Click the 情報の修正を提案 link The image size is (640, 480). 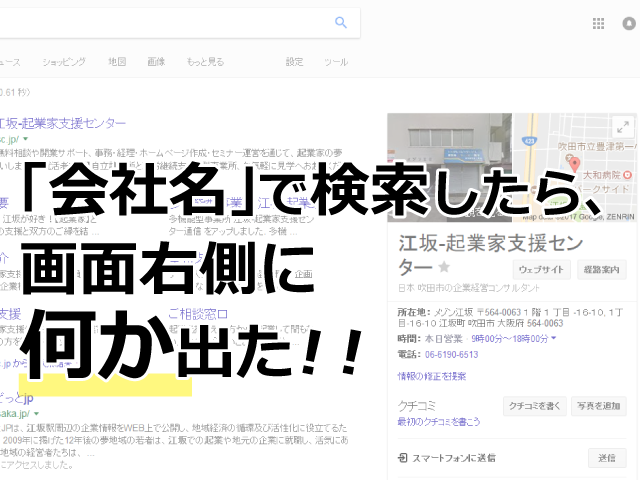(432, 376)
